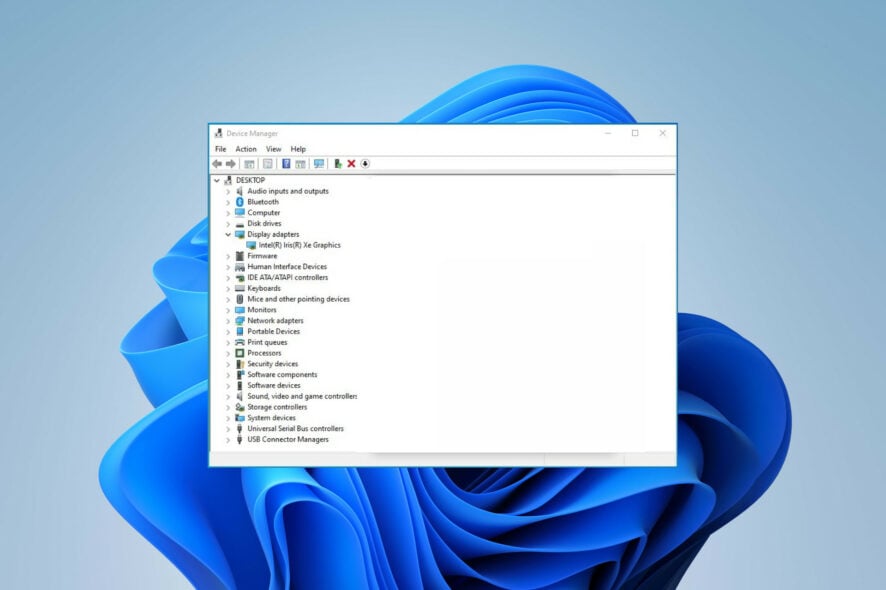The height and width of the screenshot is (590, 886).
Task: Select the "Bluetooth" label
Action: click(263, 202)
